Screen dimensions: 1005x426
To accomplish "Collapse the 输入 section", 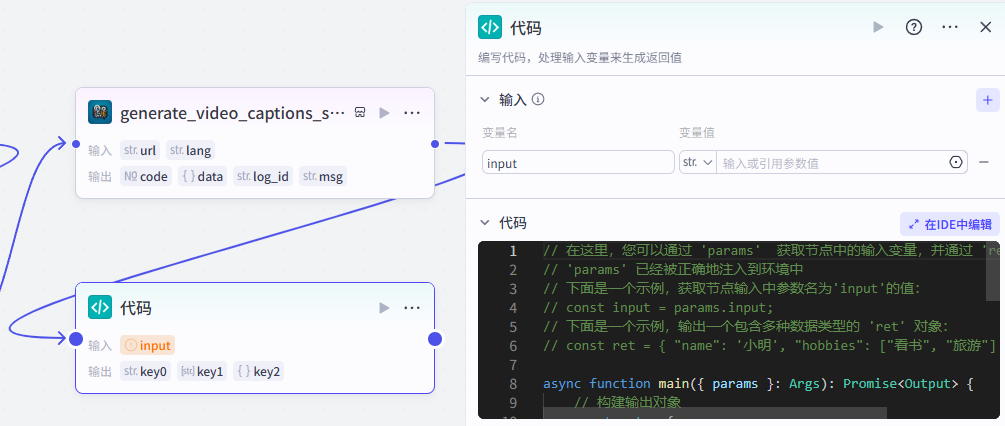I will pos(485,100).
